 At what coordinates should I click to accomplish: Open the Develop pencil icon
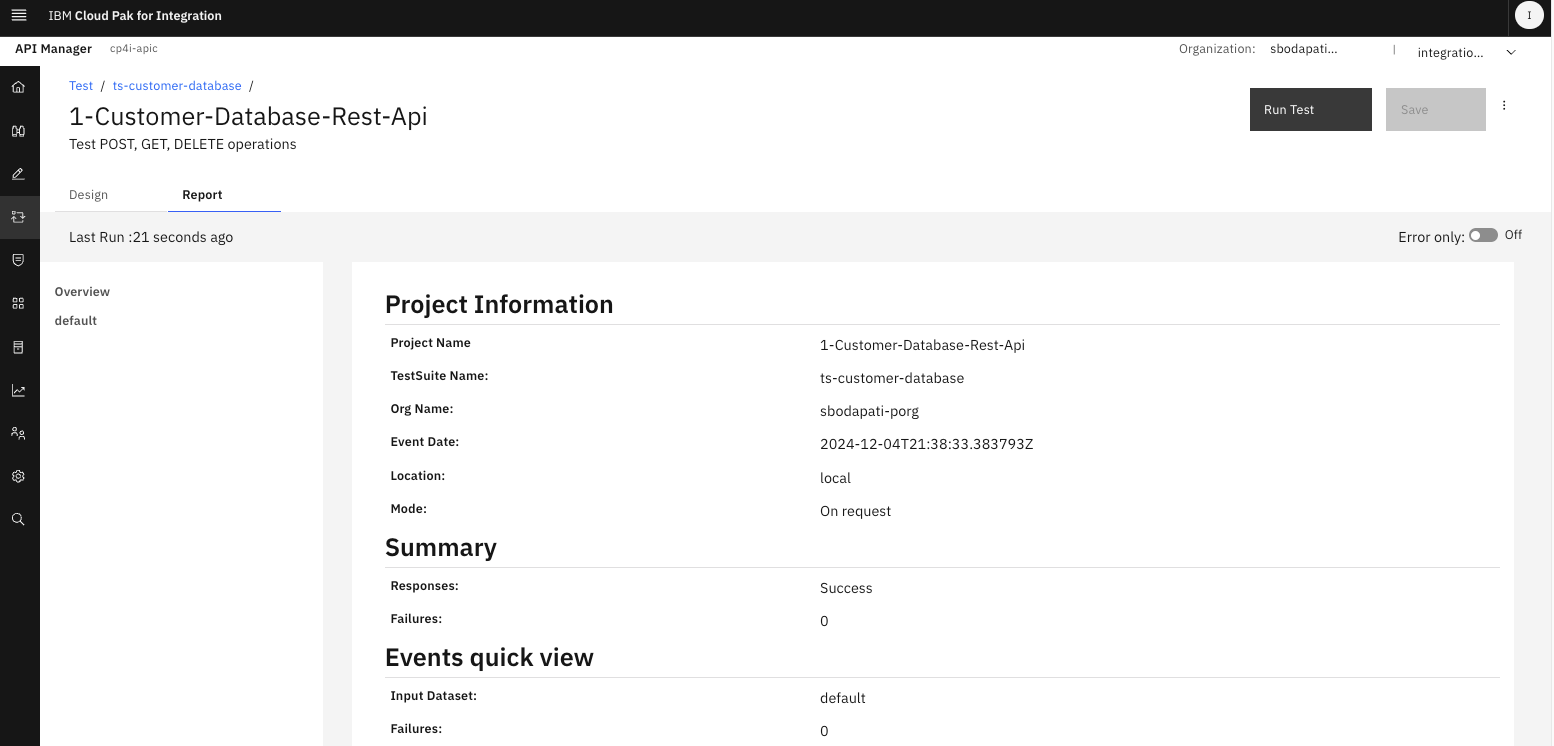coord(18,174)
